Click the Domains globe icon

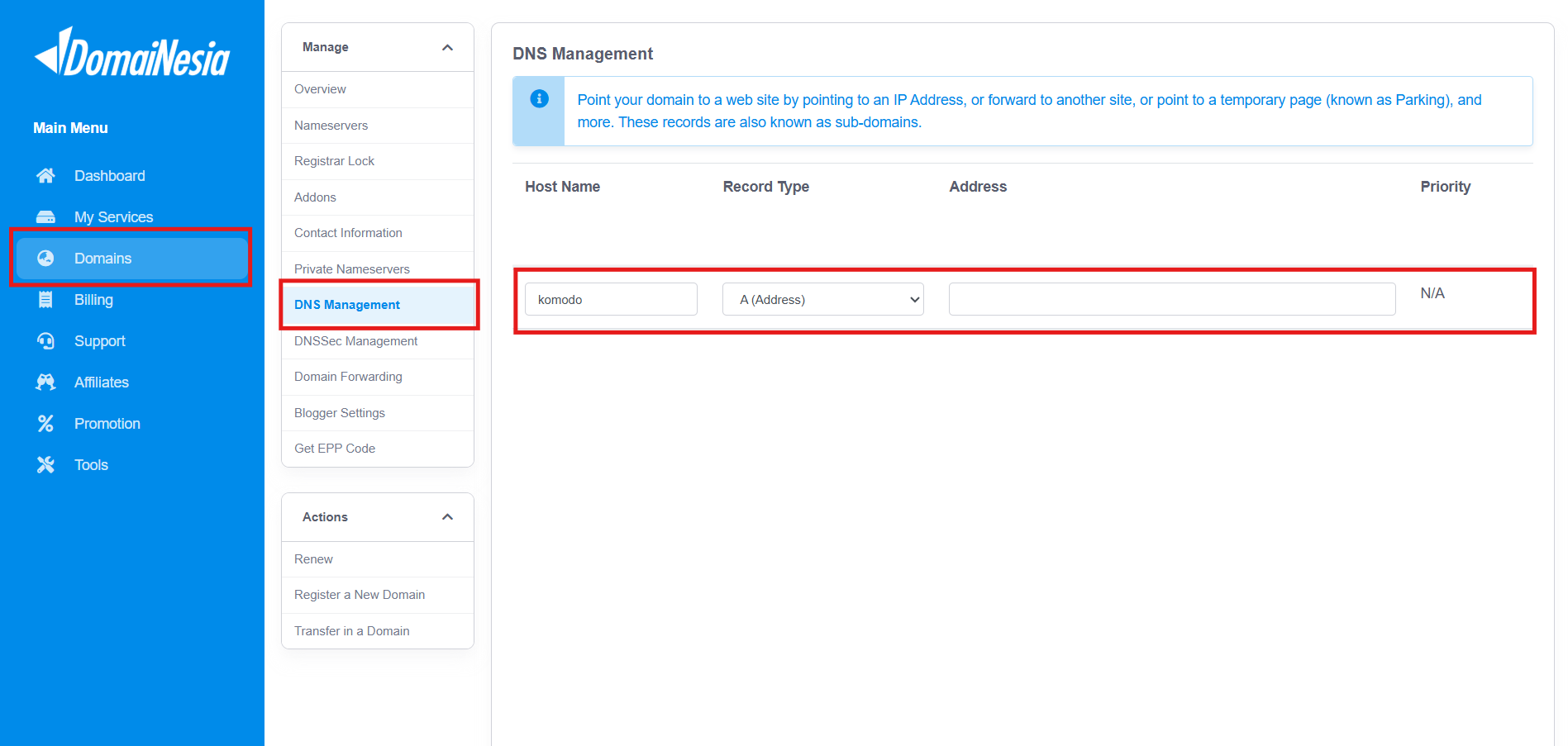click(x=45, y=259)
